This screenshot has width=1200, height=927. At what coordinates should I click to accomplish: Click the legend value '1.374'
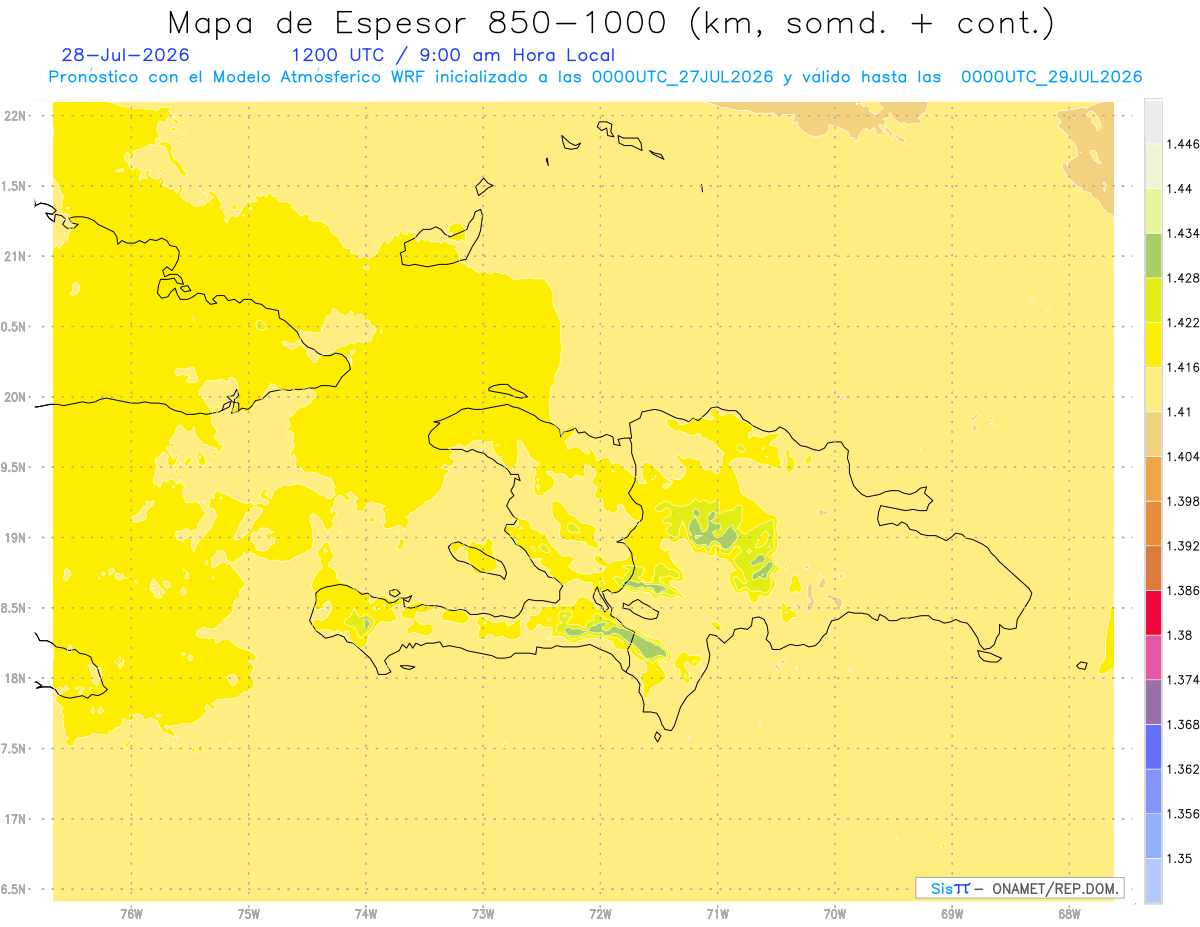[x=1182, y=680]
